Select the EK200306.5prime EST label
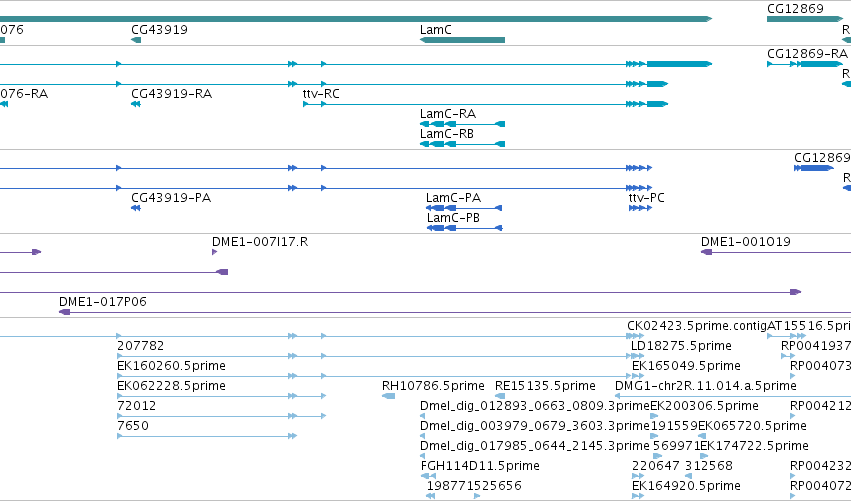The height and width of the screenshot is (501, 851). point(704,406)
